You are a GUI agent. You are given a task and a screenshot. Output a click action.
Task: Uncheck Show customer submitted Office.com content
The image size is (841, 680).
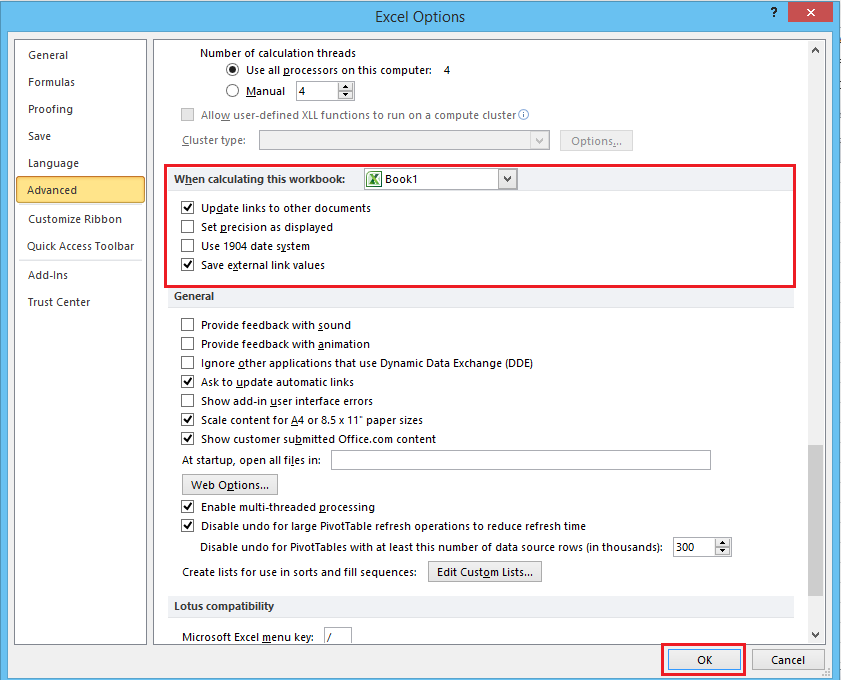click(187, 439)
